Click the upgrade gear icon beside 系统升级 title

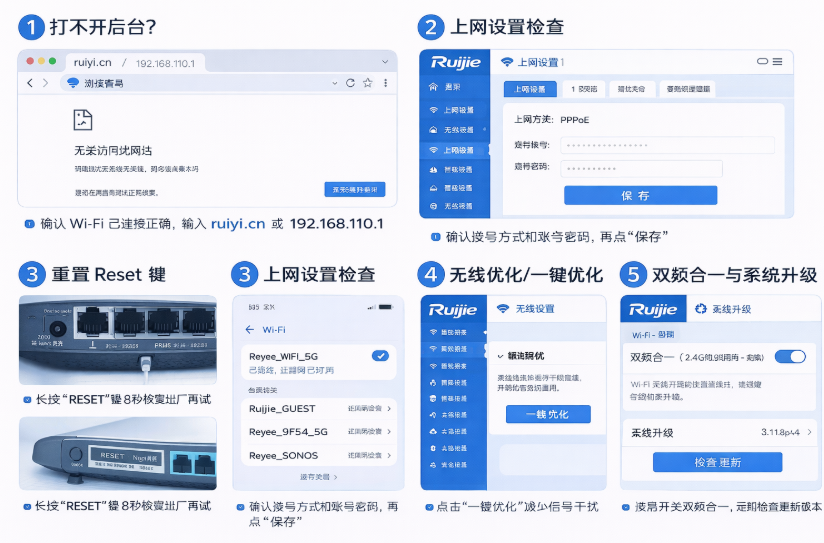[x=701, y=309]
